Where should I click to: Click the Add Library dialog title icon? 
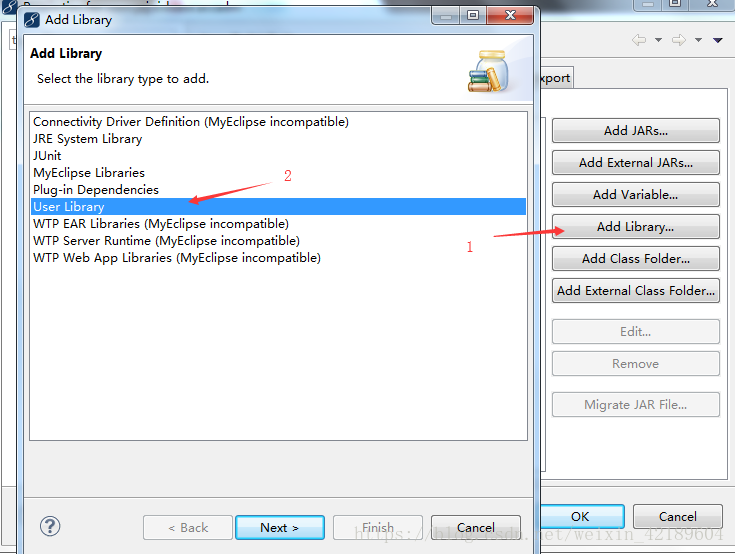tap(32, 20)
